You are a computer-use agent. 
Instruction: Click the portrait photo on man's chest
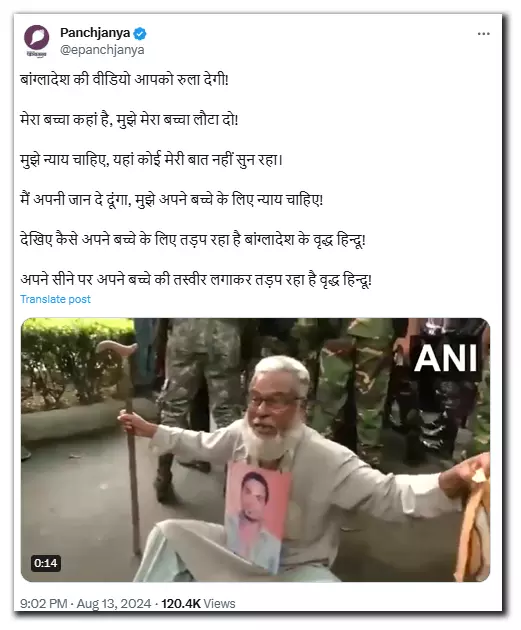[x=257, y=516]
